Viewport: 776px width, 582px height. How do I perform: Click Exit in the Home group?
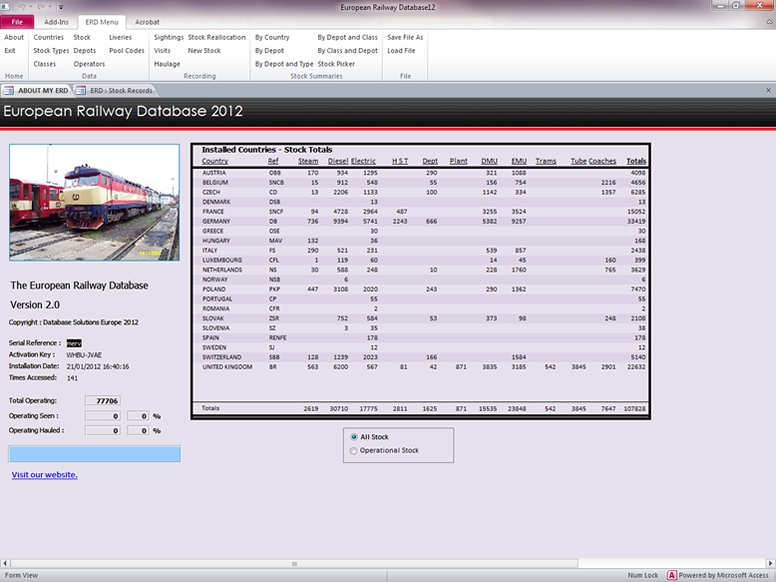point(10,50)
